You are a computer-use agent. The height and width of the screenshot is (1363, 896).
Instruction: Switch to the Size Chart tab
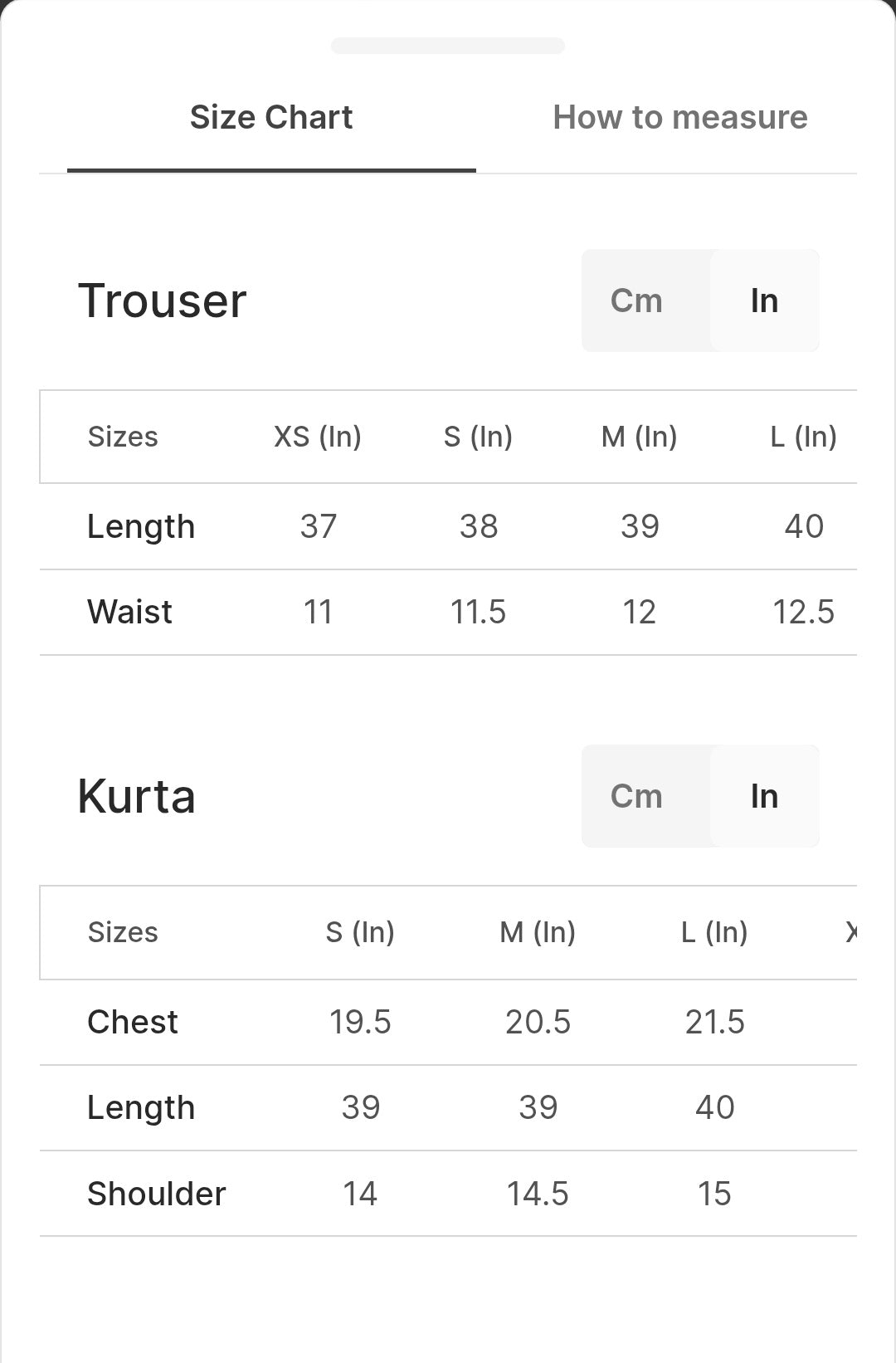point(271,118)
